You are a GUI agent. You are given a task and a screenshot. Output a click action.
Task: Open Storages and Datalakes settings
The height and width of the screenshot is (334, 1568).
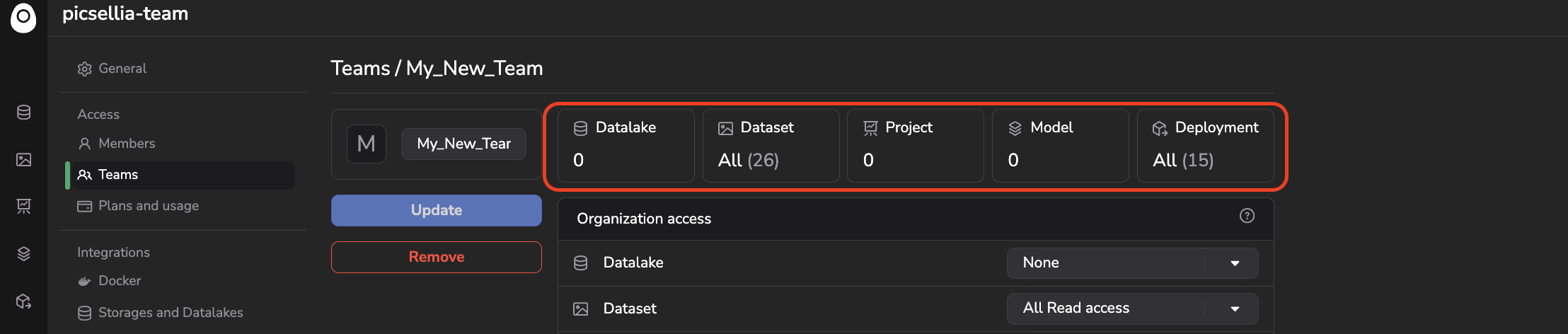tap(170, 313)
